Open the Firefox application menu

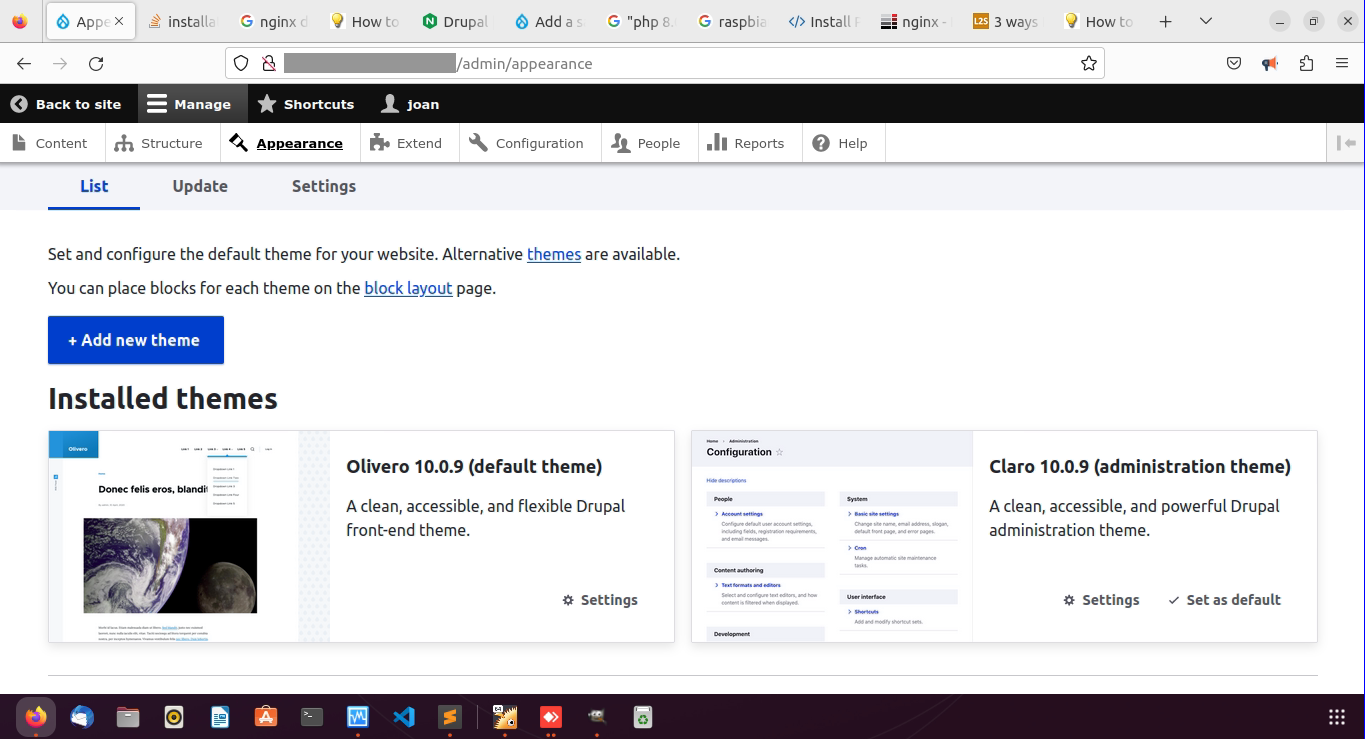pyautogui.click(x=1342, y=63)
